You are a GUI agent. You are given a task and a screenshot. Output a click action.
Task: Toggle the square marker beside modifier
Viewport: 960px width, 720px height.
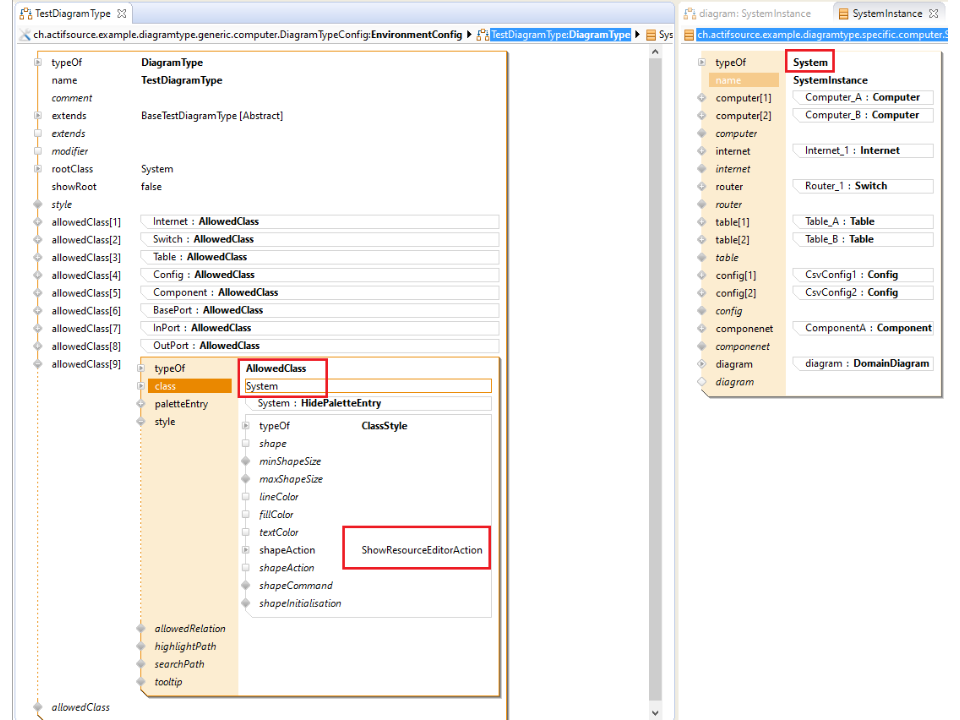pos(38,151)
